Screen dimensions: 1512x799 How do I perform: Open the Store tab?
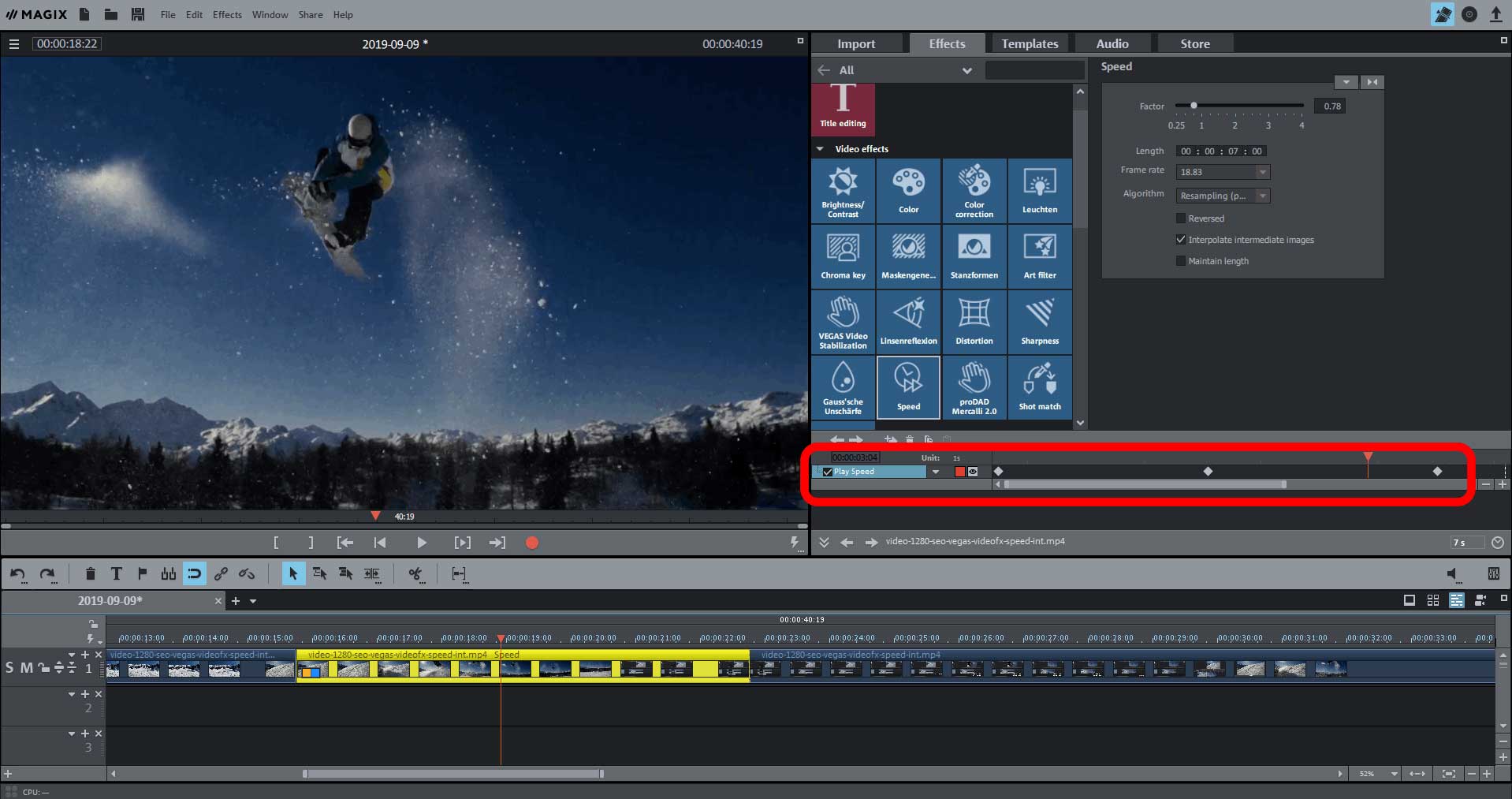click(x=1195, y=44)
